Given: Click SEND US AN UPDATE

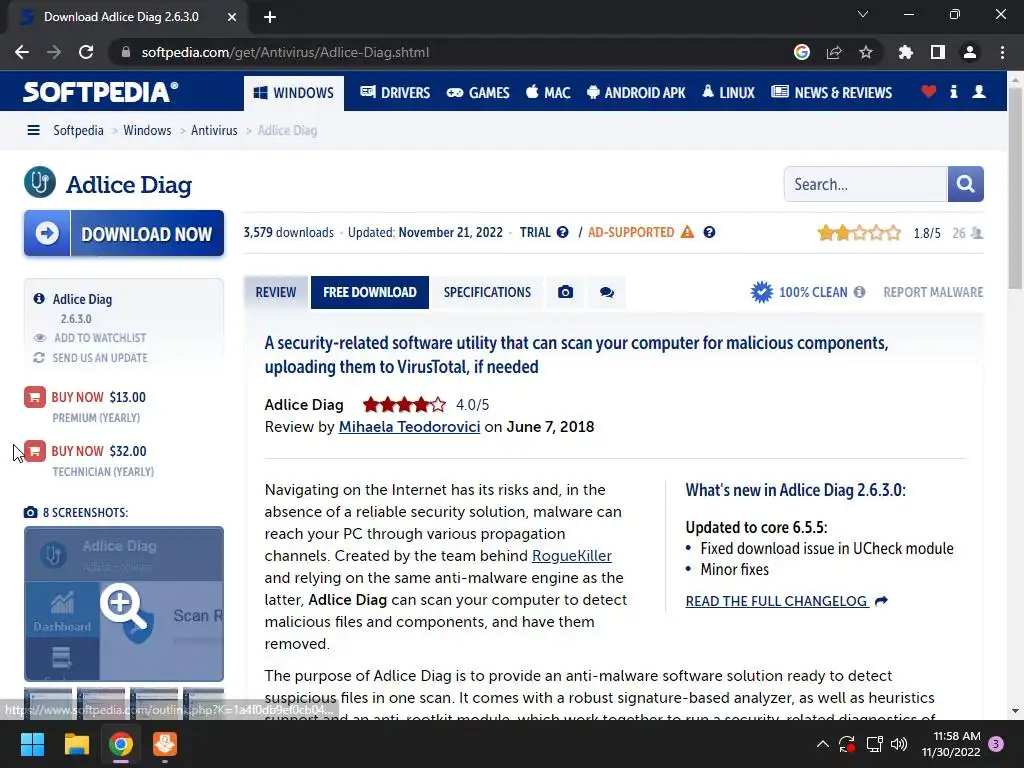Looking at the screenshot, I should (101, 358).
